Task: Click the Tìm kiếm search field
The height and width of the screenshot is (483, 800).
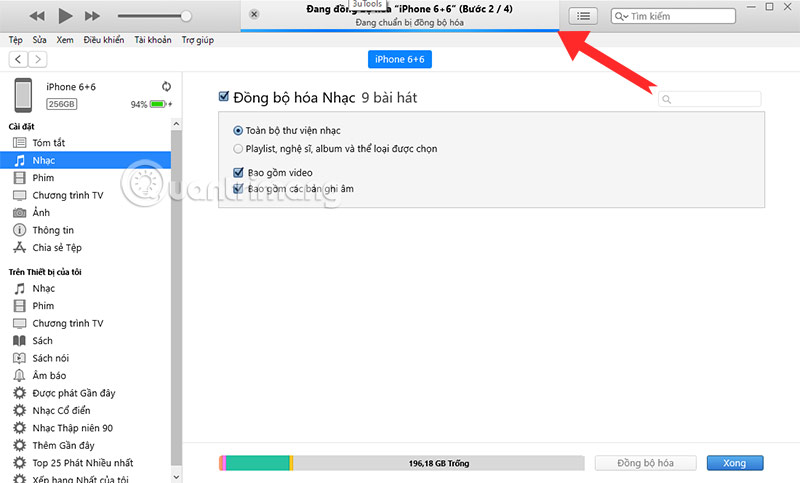Action: coord(673,16)
